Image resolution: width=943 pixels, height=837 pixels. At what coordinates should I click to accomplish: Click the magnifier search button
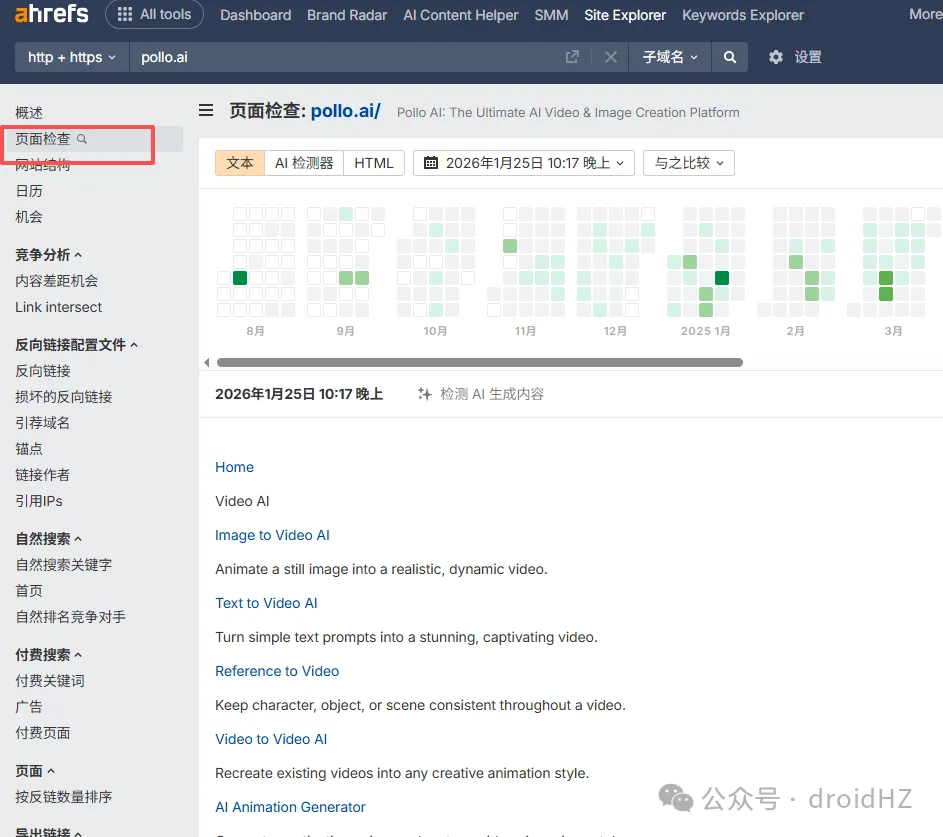tap(730, 57)
